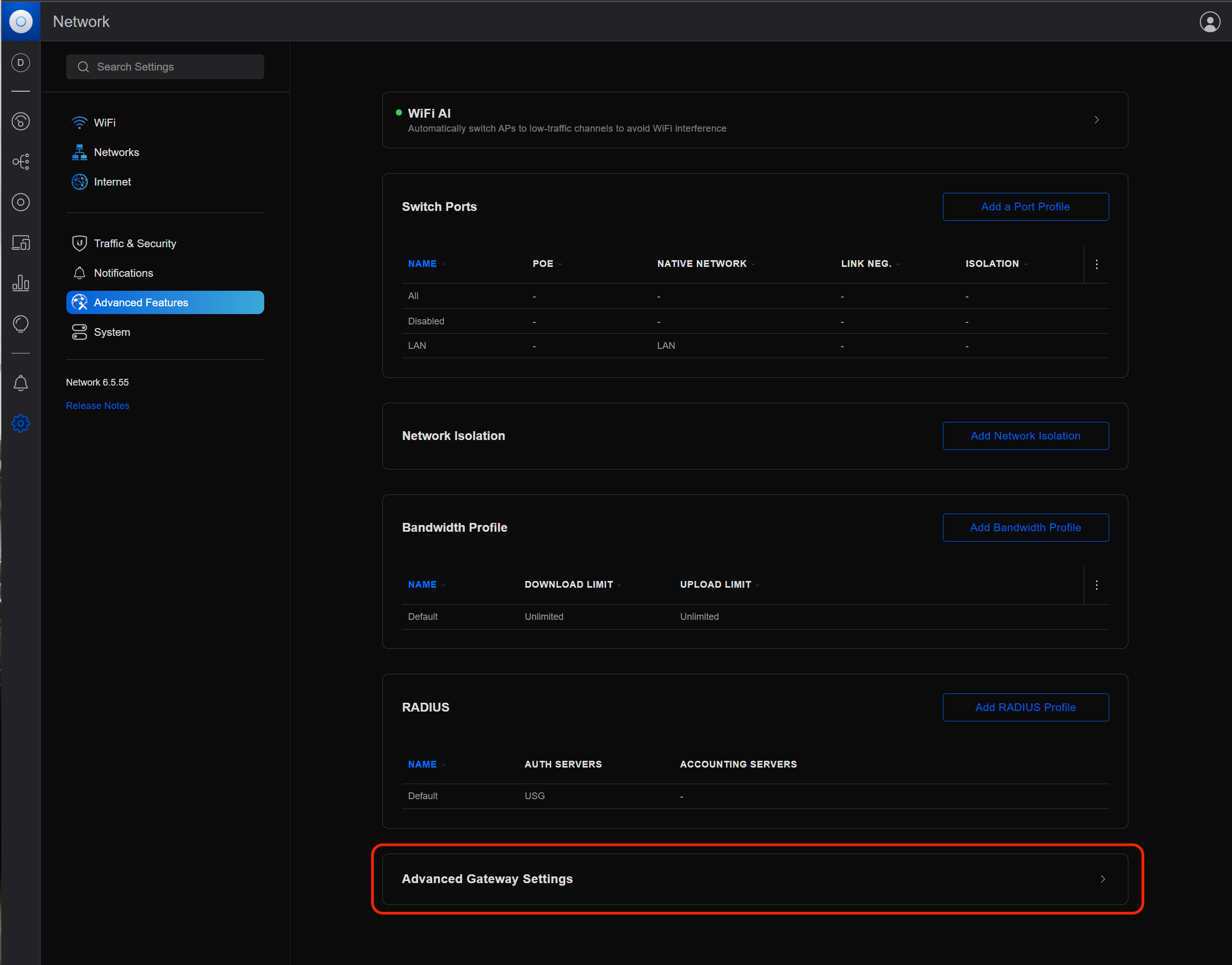This screenshot has width=1232, height=965.
Task: Open the Dashboard icon in left rail
Action: [21, 121]
